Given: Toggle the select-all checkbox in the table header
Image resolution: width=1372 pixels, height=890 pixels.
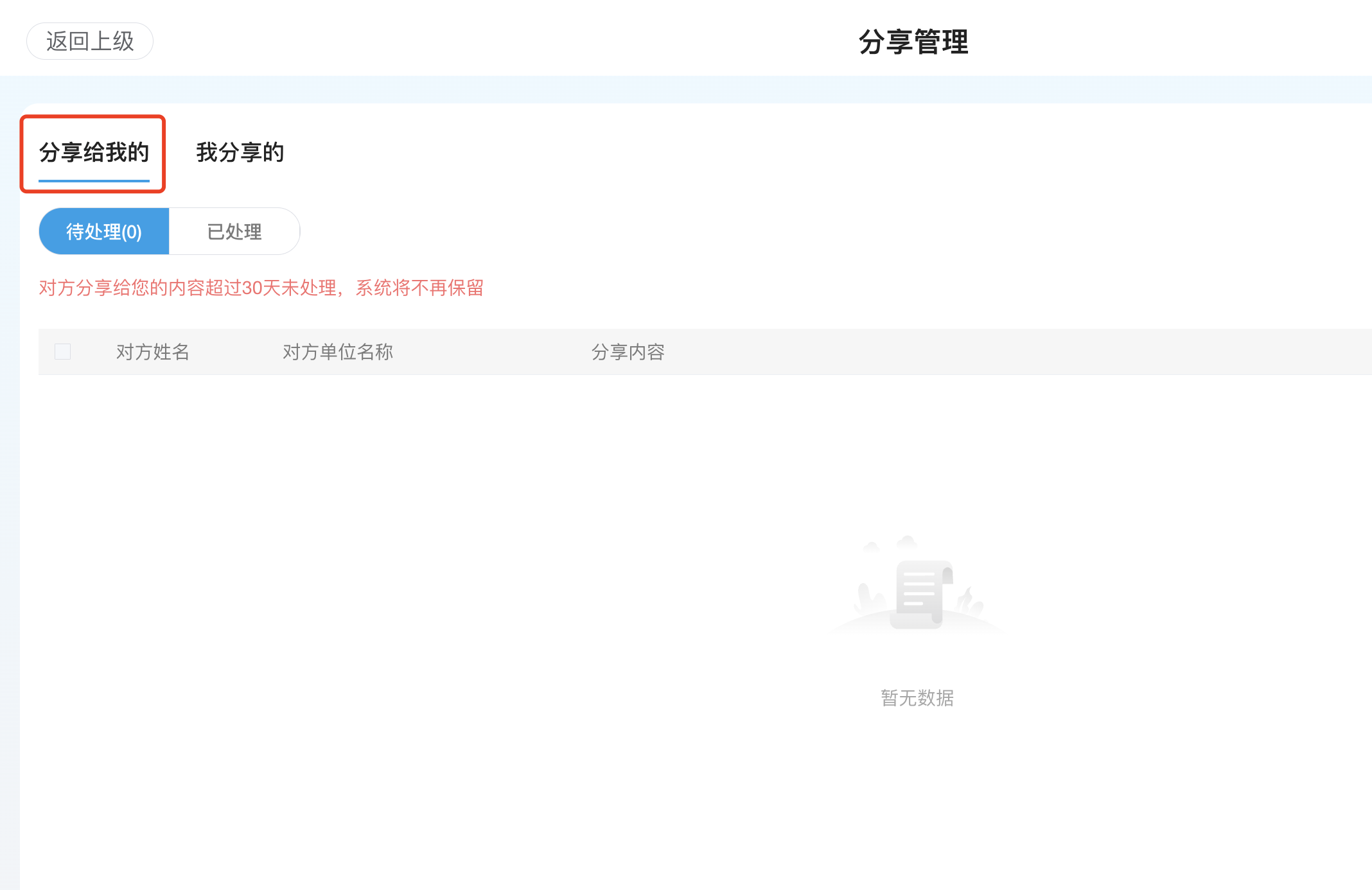Looking at the screenshot, I should click(x=62, y=351).
